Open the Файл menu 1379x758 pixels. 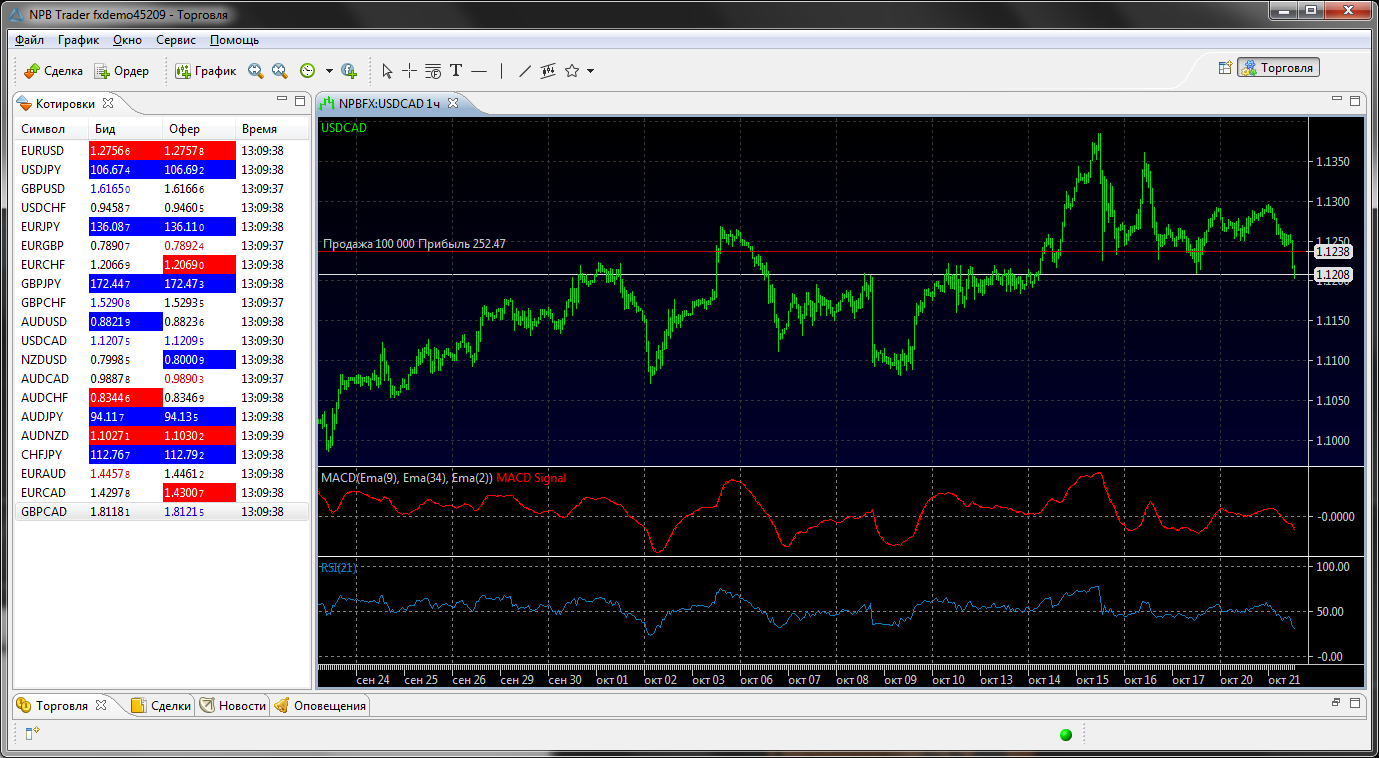click(x=30, y=40)
